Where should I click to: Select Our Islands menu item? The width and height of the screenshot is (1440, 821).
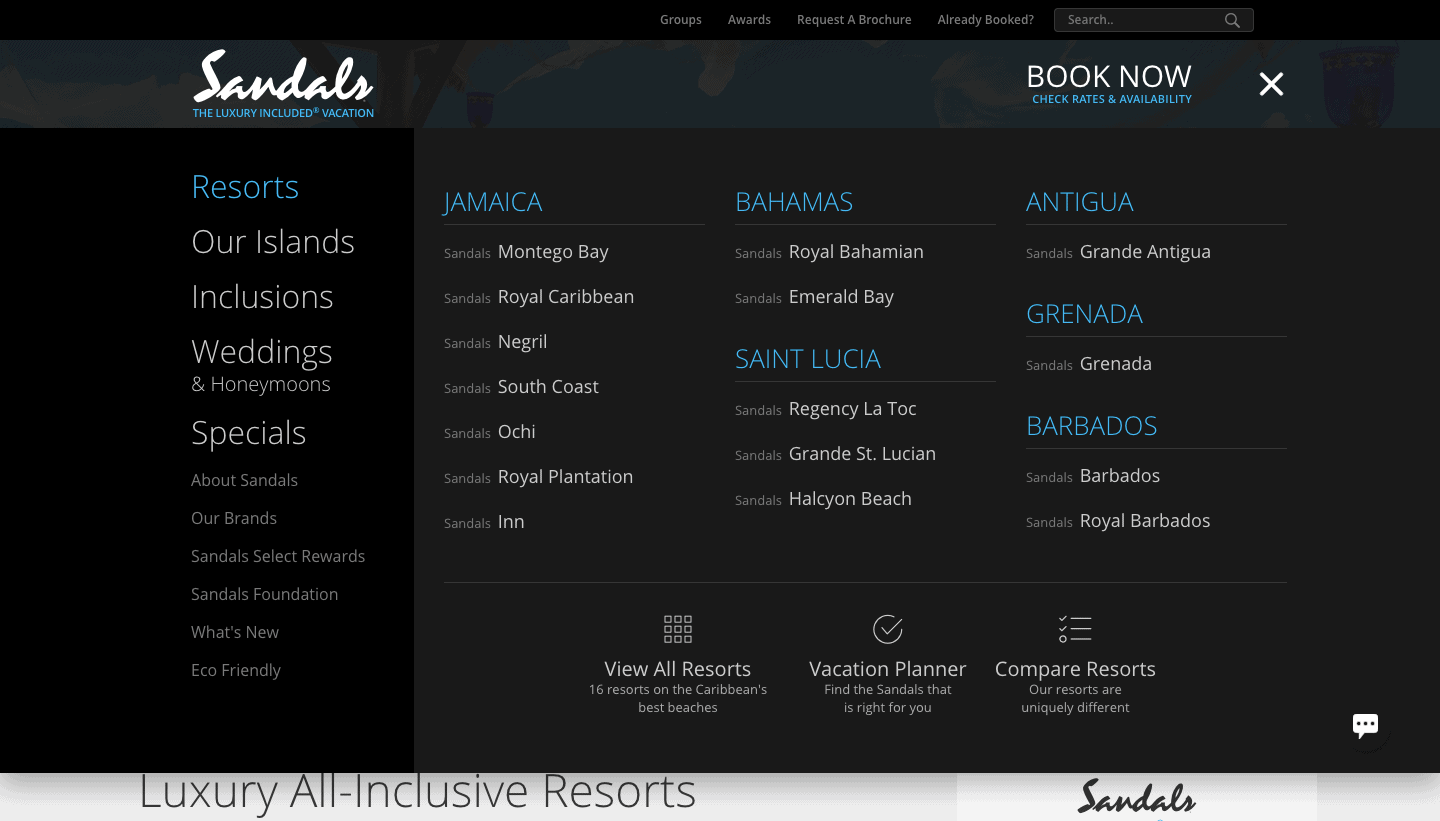point(273,242)
